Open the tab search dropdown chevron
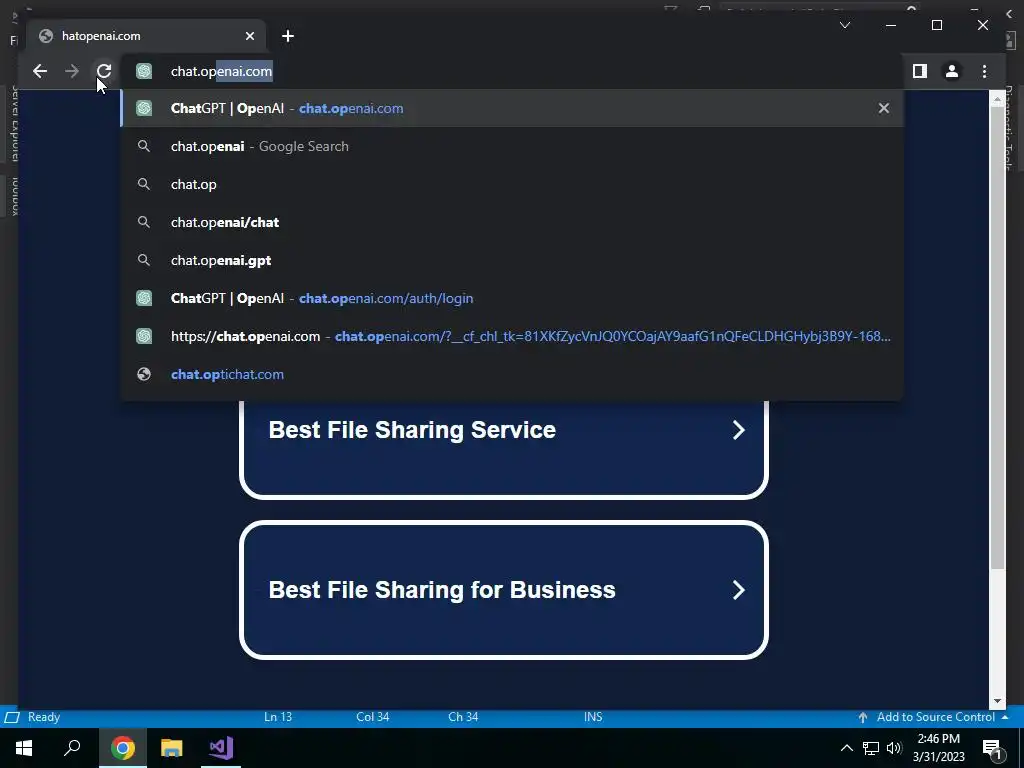Screen dimensions: 1024x768 845,25
